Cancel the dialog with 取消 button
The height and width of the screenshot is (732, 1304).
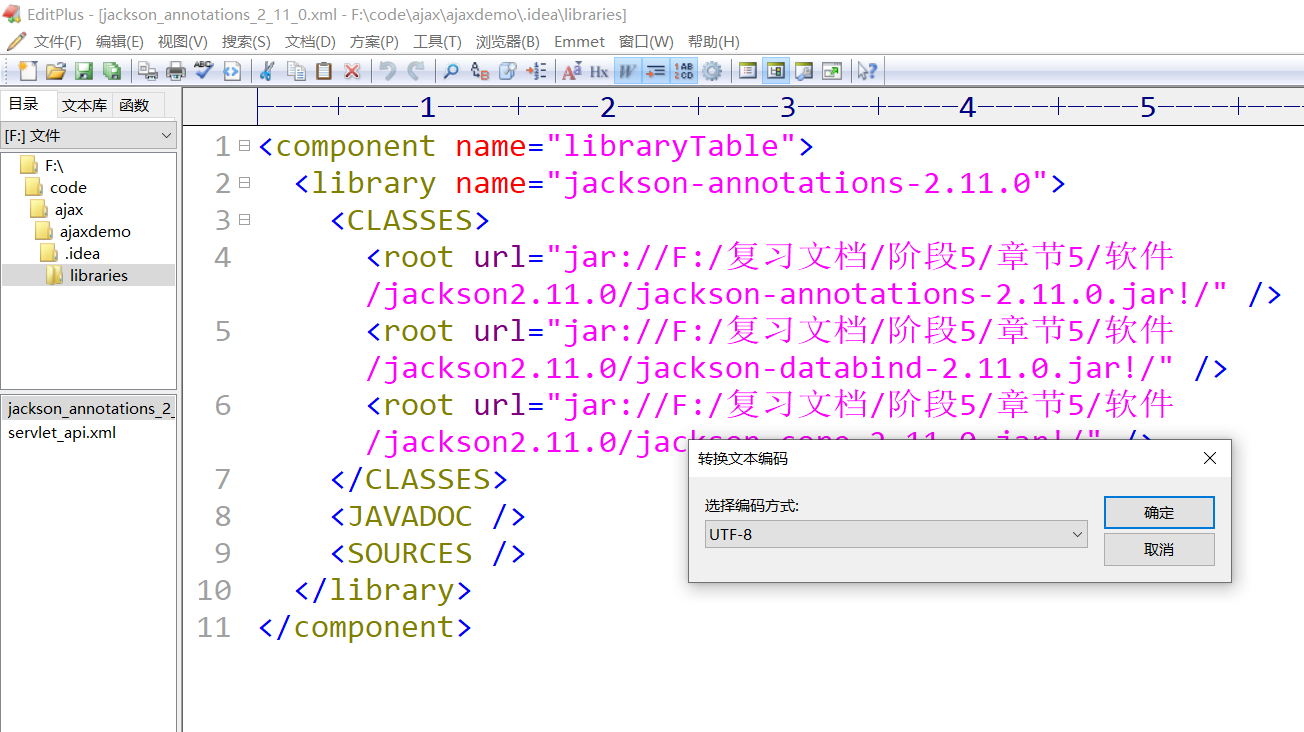point(1159,550)
